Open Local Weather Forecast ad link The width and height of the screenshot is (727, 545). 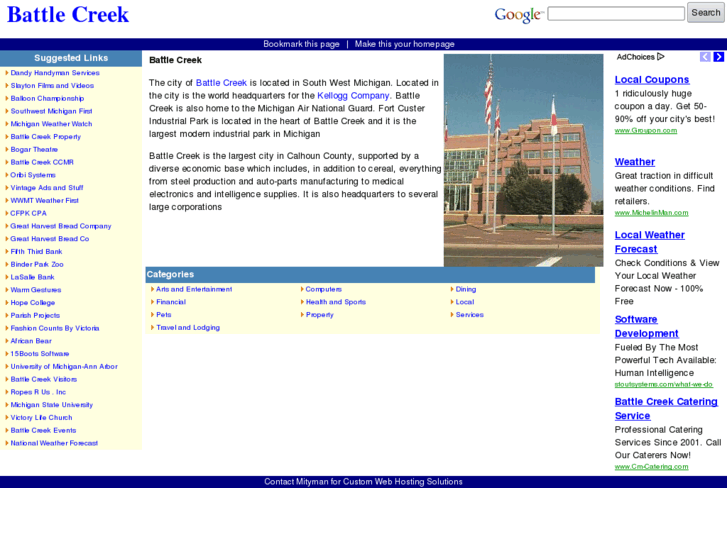pos(650,242)
